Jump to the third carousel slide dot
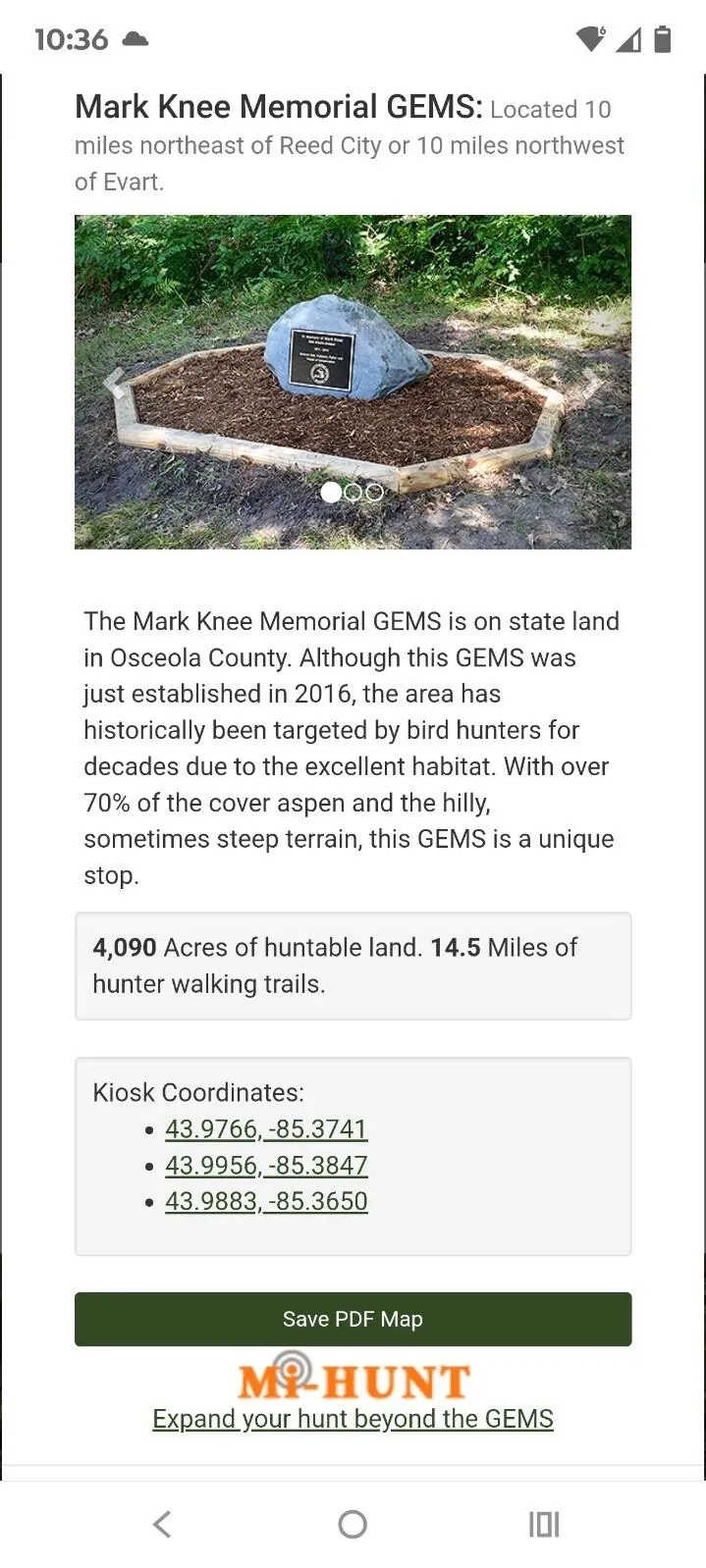Screen dimensions: 706x1568 pos(374,493)
